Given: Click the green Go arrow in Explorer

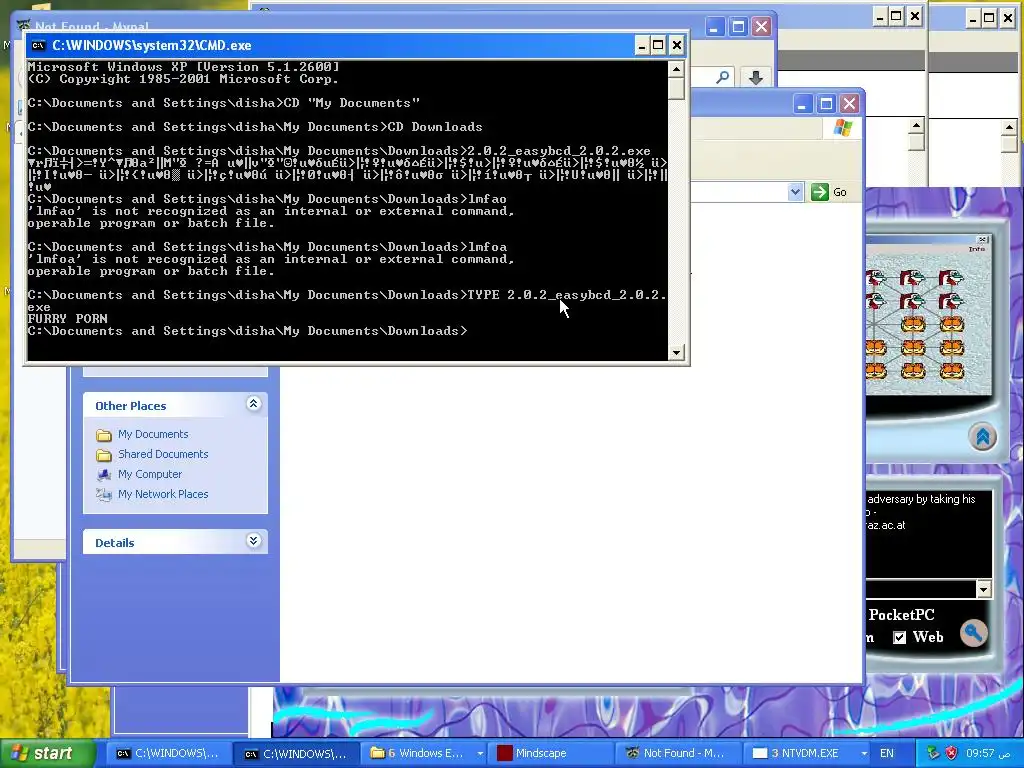Looking at the screenshot, I should point(820,192).
